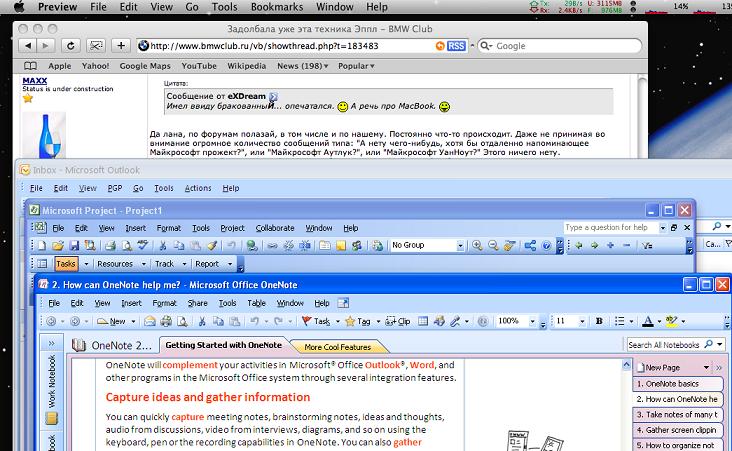Open the Bookmarks menu in macOS menu bar
The image size is (732, 451).
pyautogui.click(x=277, y=7)
